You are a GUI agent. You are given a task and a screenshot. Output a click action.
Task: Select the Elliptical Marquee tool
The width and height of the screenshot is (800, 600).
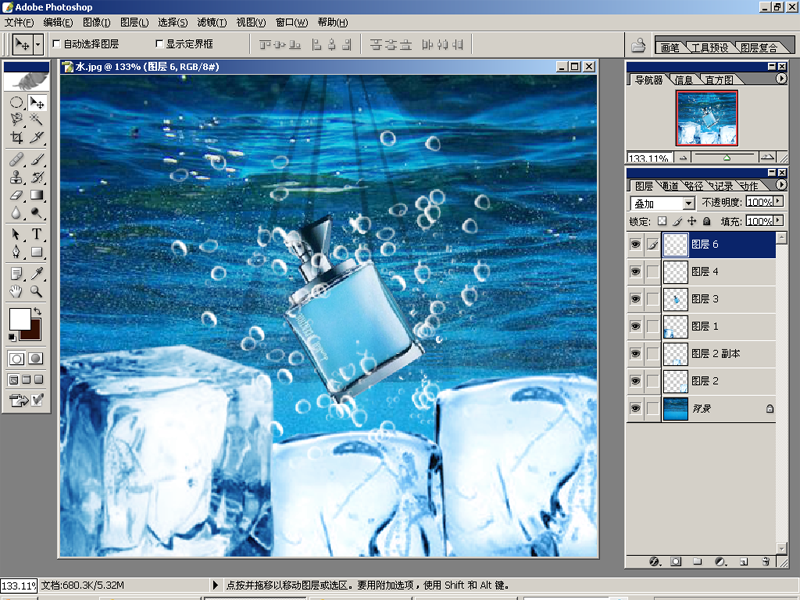16,103
